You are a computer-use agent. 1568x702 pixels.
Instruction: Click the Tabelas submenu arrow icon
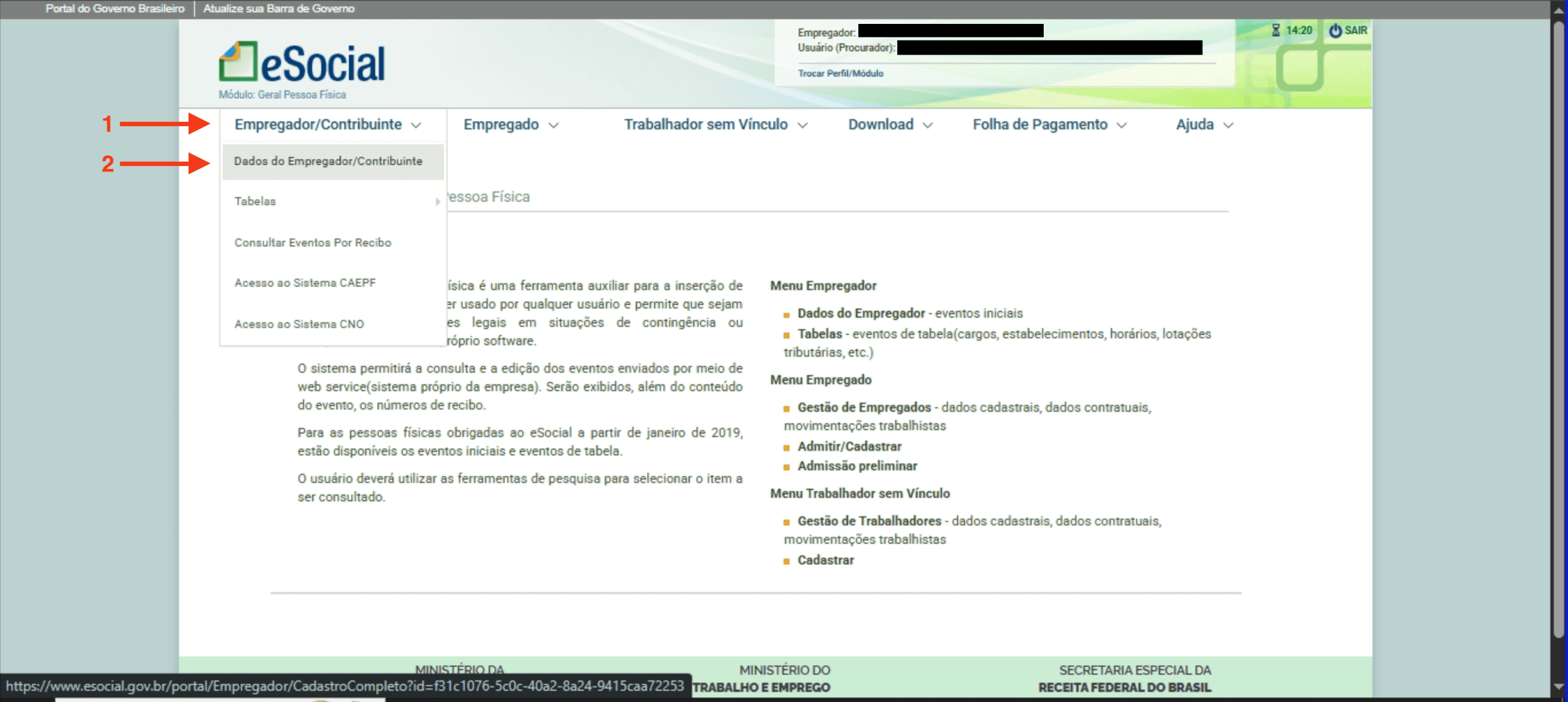[x=437, y=202]
